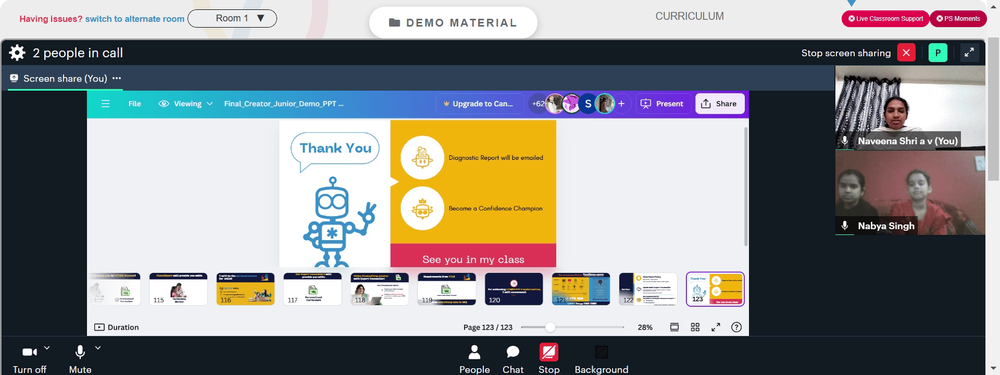Click switch to alternate room link

click(x=135, y=18)
